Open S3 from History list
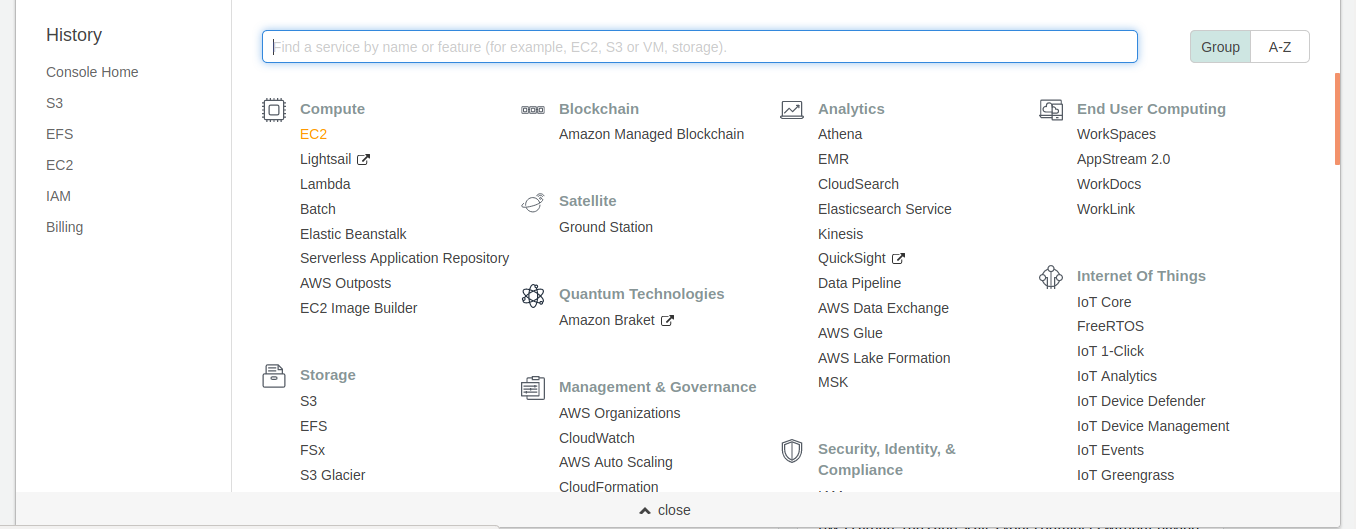This screenshot has width=1356, height=529. pos(54,103)
